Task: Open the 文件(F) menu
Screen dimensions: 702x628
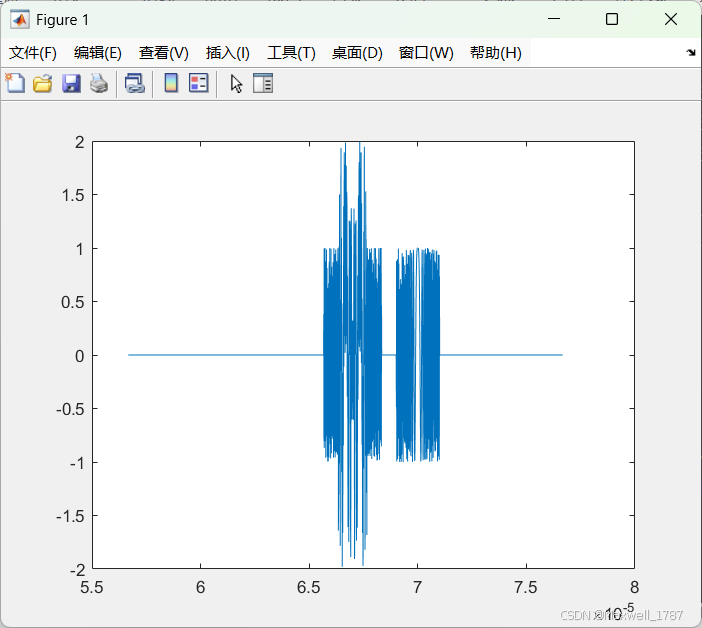Action: (x=33, y=53)
